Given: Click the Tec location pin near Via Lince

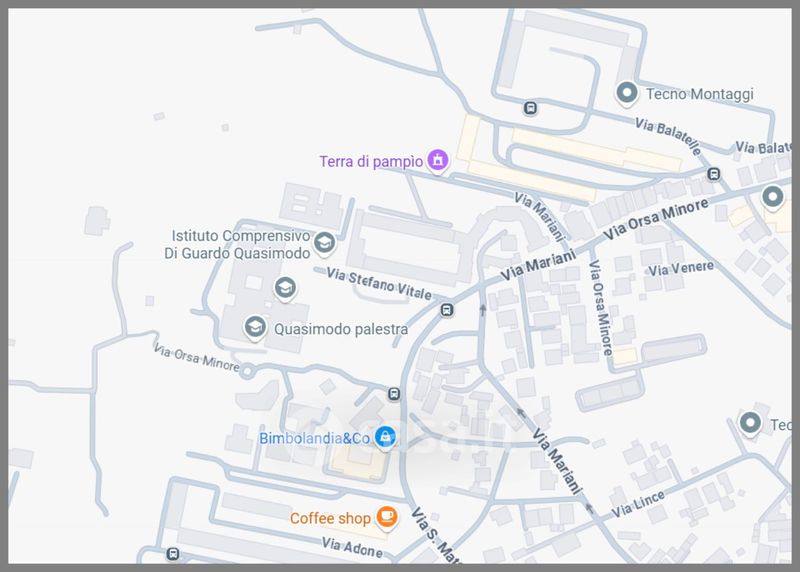Looking at the screenshot, I should coord(750,424).
